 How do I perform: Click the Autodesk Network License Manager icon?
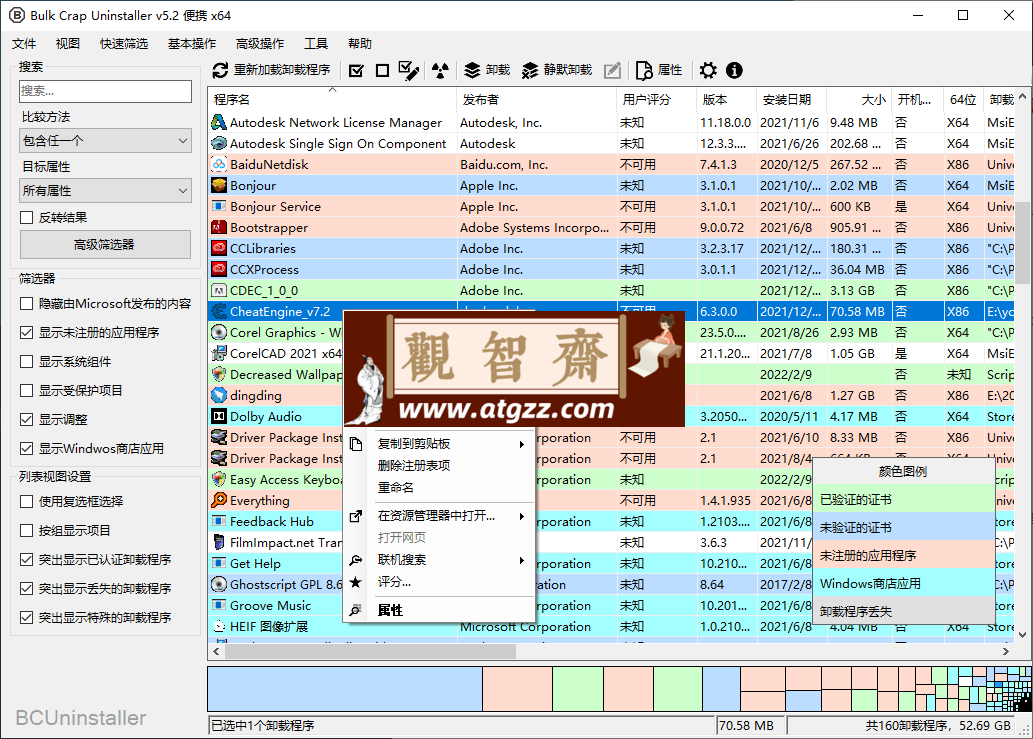click(219, 123)
